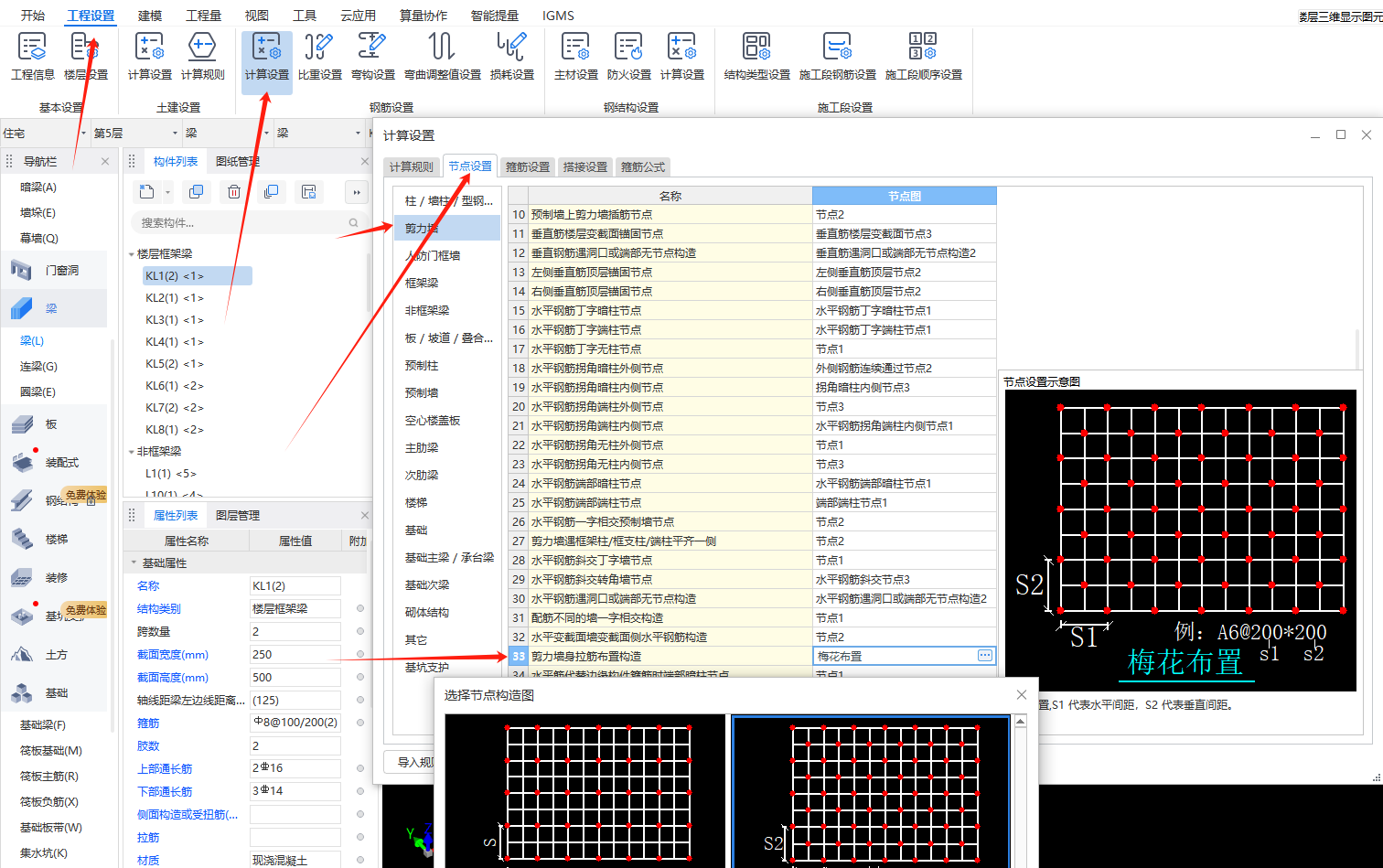This screenshot has height=868, width=1383.
Task: Click scroll-up arrow in node diagram dialog
Action: [1020, 722]
